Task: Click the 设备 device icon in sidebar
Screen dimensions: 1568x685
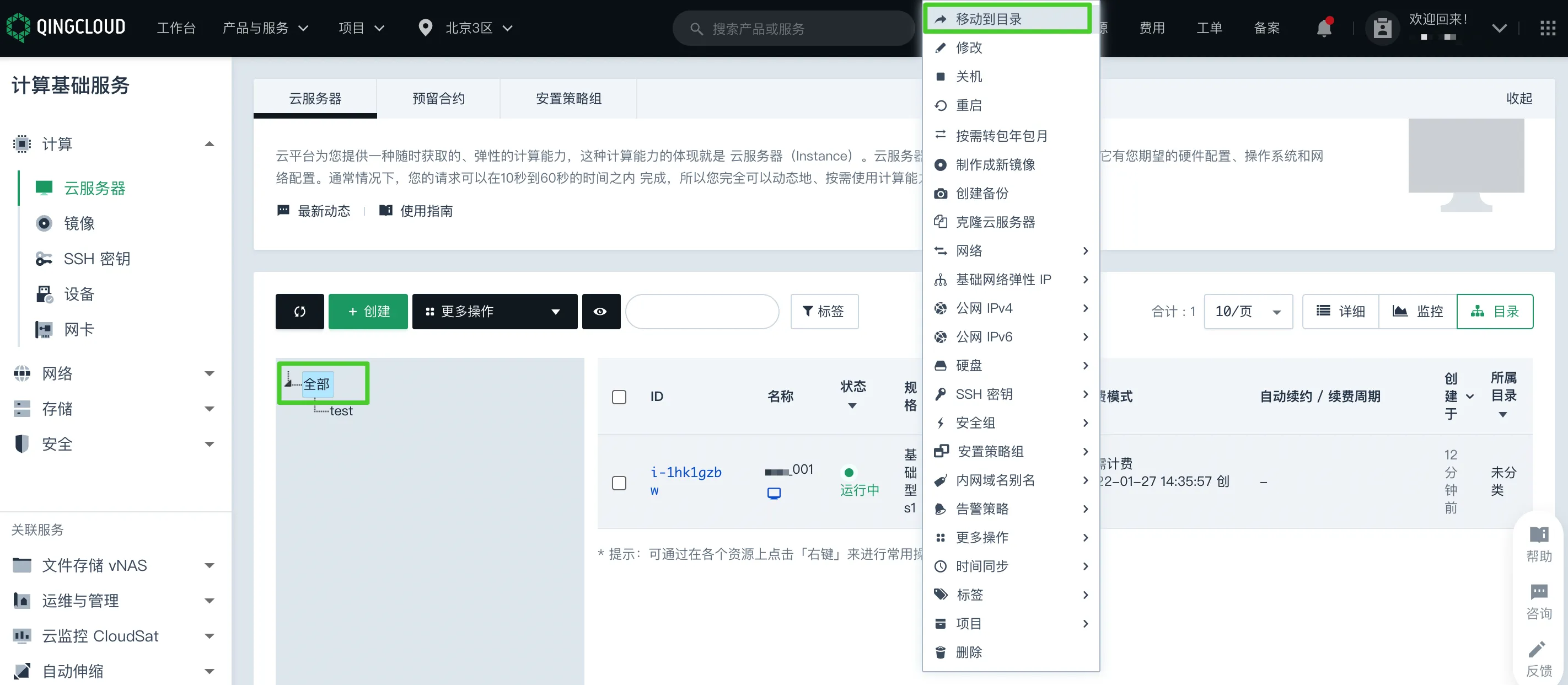Action: pyautogui.click(x=44, y=294)
